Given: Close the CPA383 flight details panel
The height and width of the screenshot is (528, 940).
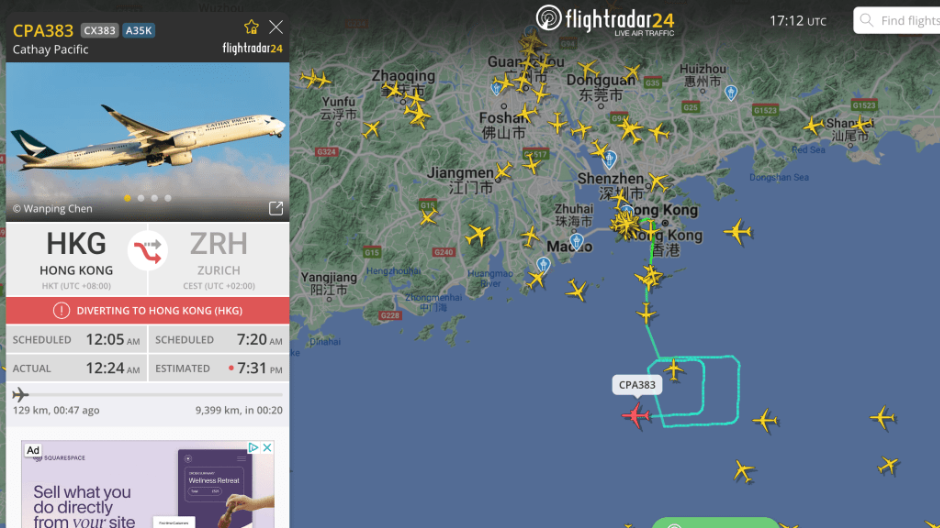Looking at the screenshot, I should [276, 27].
